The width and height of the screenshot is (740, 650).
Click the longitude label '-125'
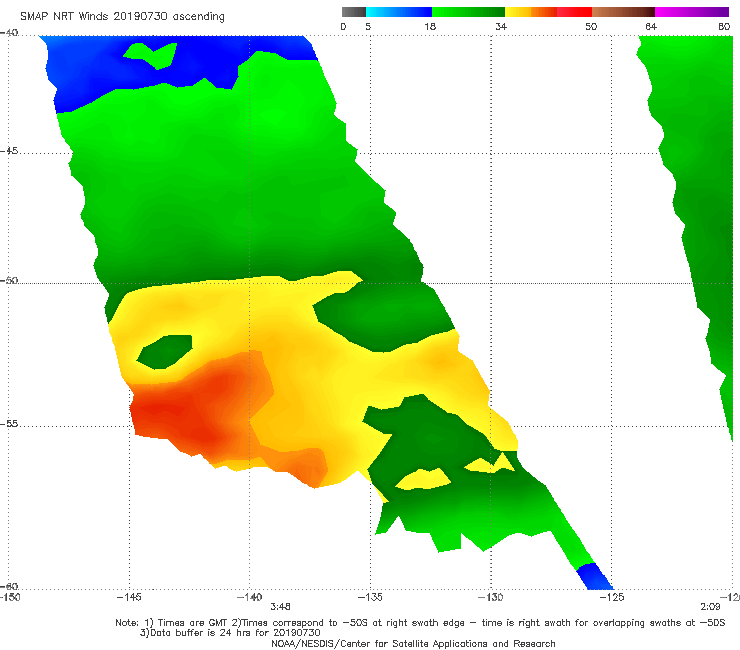[x=612, y=598]
